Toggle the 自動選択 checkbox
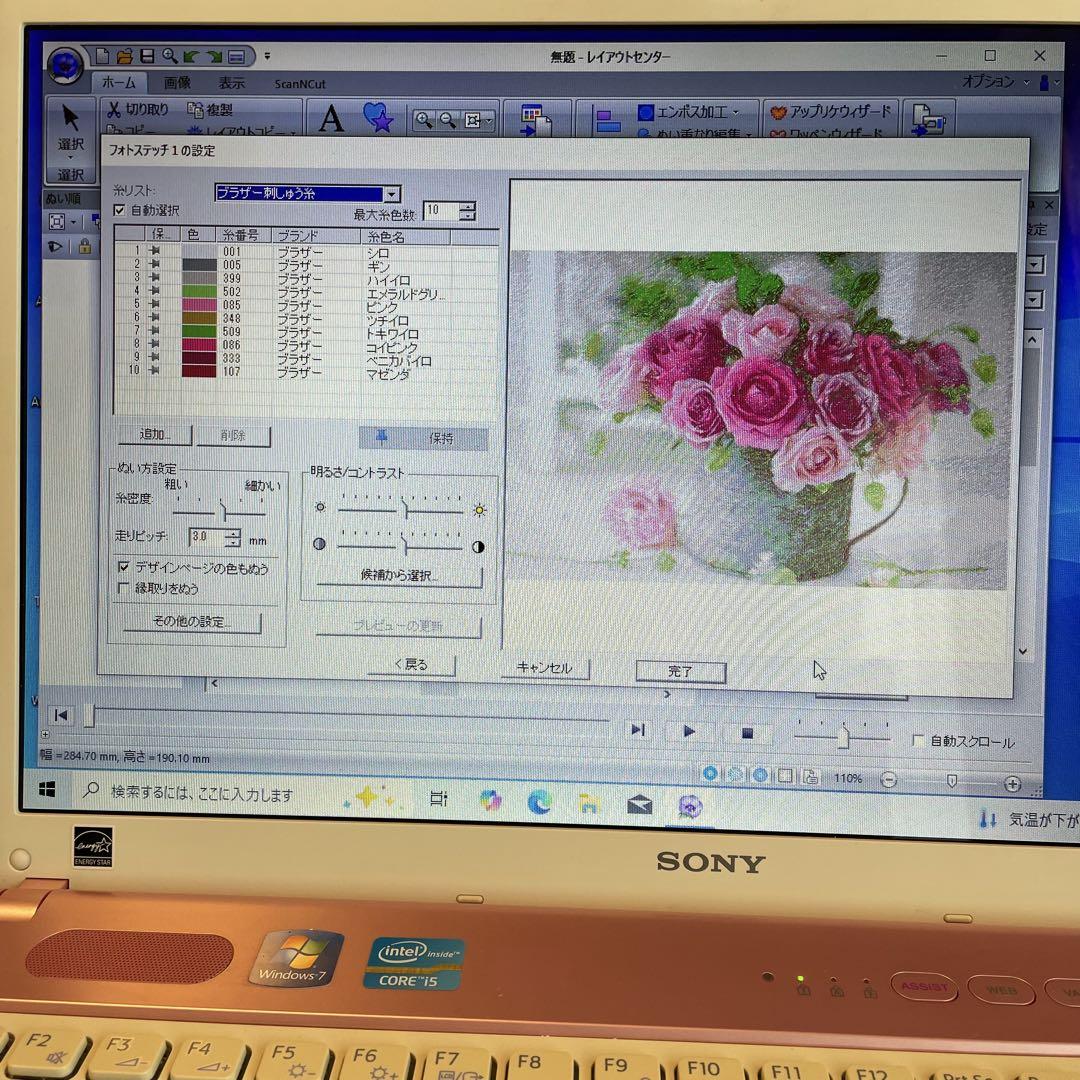This screenshot has height=1080, width=1080. (x=119, y=209)
